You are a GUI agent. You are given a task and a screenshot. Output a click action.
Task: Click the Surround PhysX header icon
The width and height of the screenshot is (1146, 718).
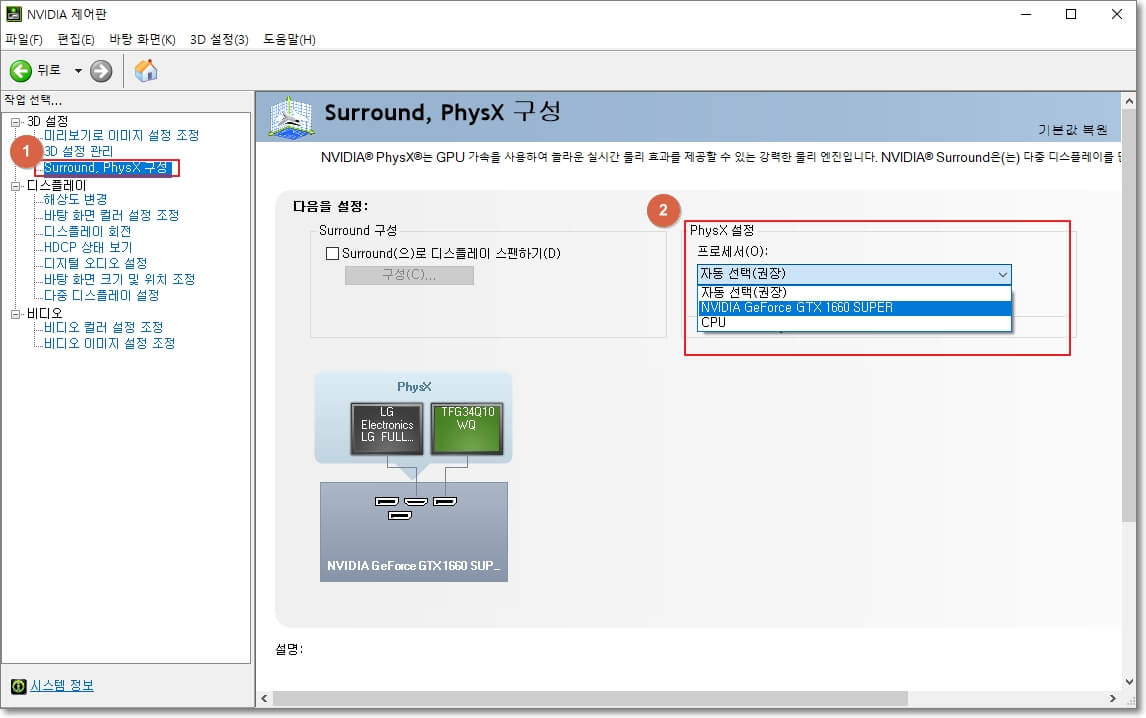tap(291, 117)
